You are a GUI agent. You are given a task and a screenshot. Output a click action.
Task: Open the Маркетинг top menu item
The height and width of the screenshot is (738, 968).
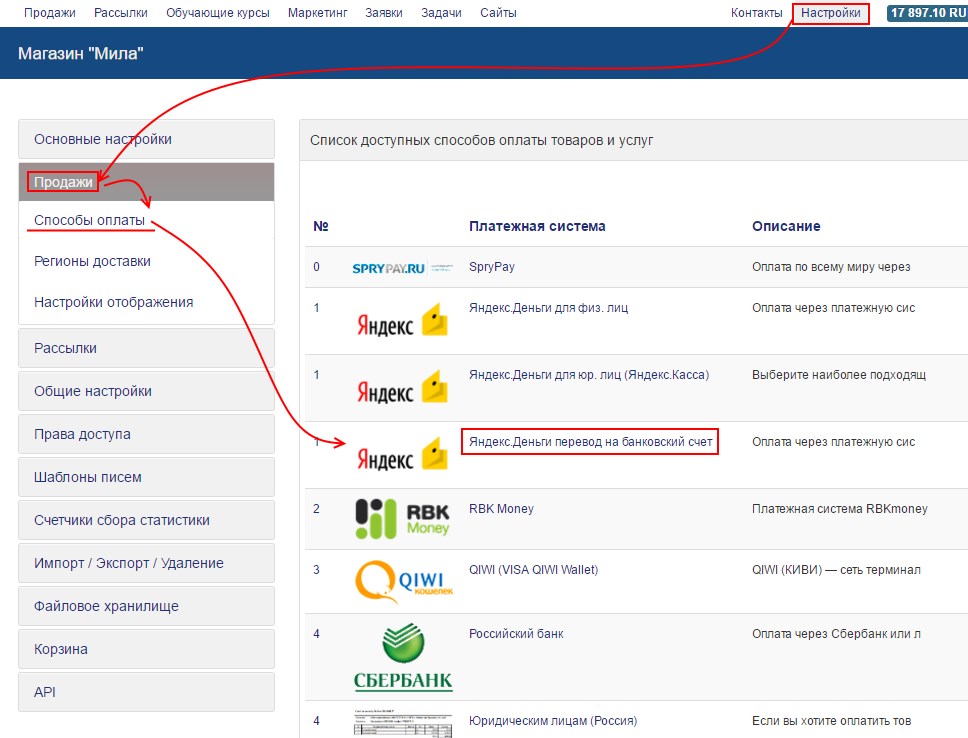point(317,13)
